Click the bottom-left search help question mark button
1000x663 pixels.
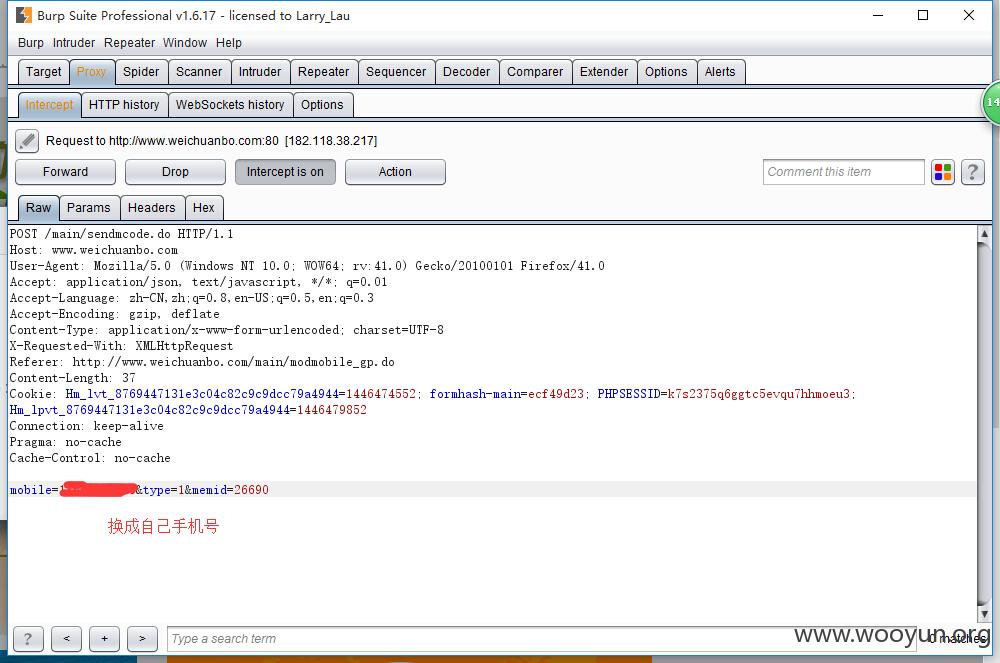click(28, 639)
